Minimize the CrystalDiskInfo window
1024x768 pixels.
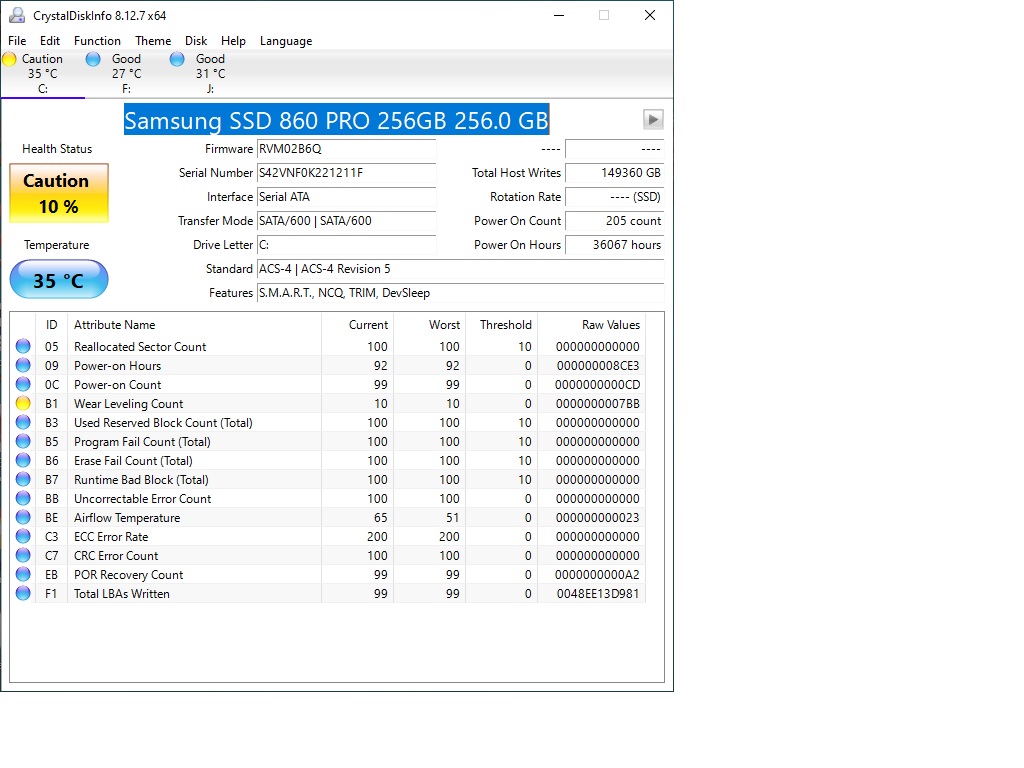pos(559,15)
